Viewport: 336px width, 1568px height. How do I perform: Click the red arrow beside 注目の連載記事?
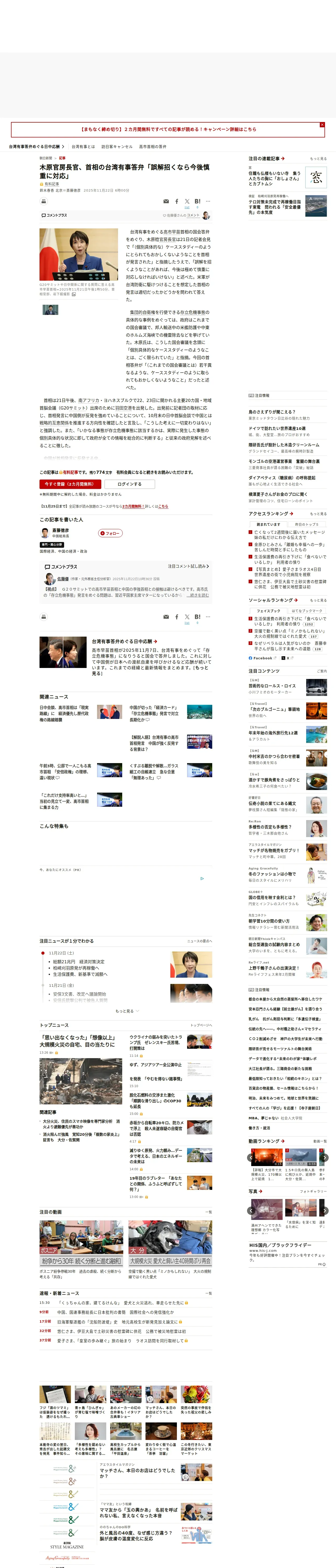[x=283, y=158]
